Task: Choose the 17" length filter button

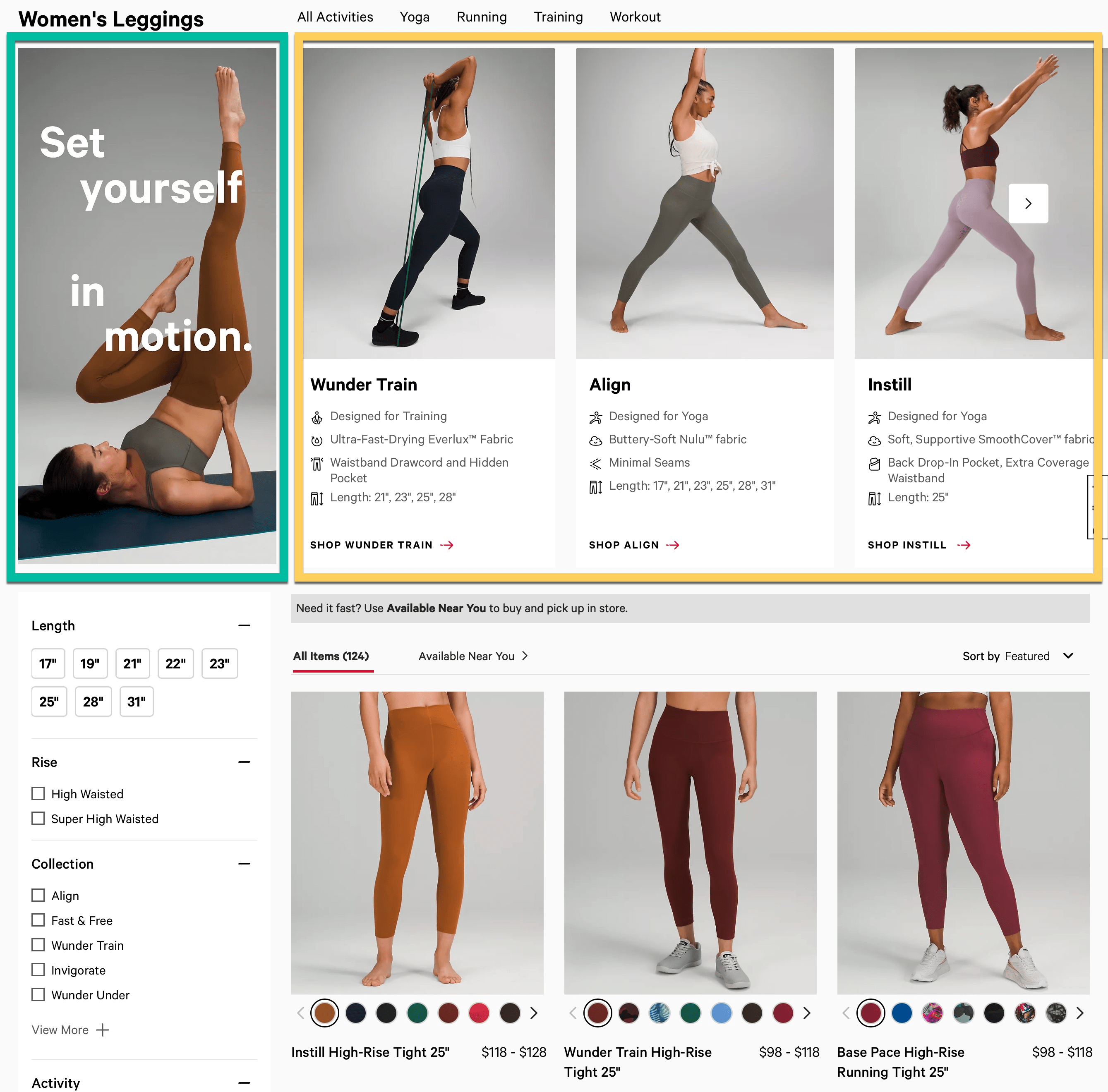Action: pos(48,664)
